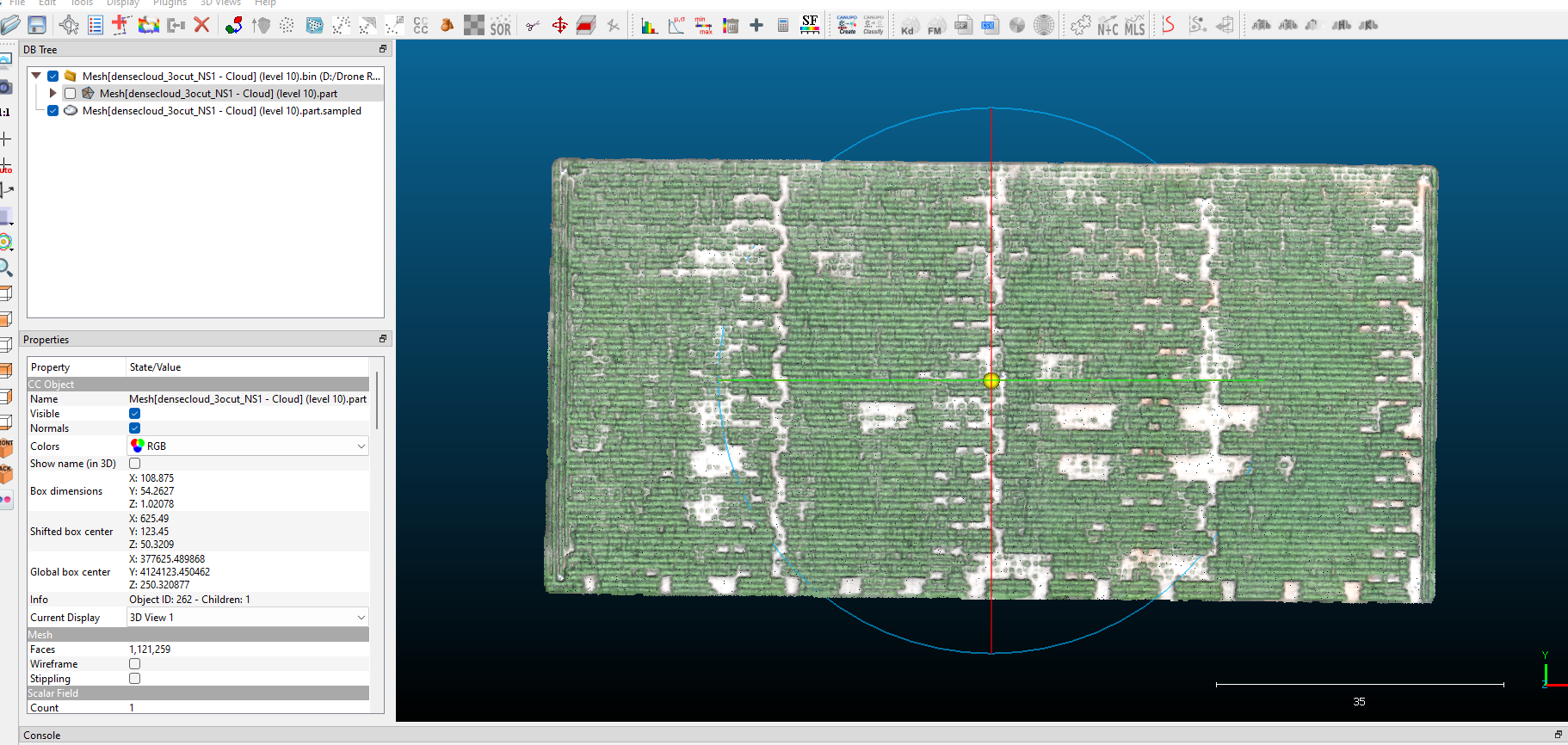Open the 3D Views menu
The image size is (1568, 745).
[220, 3]
